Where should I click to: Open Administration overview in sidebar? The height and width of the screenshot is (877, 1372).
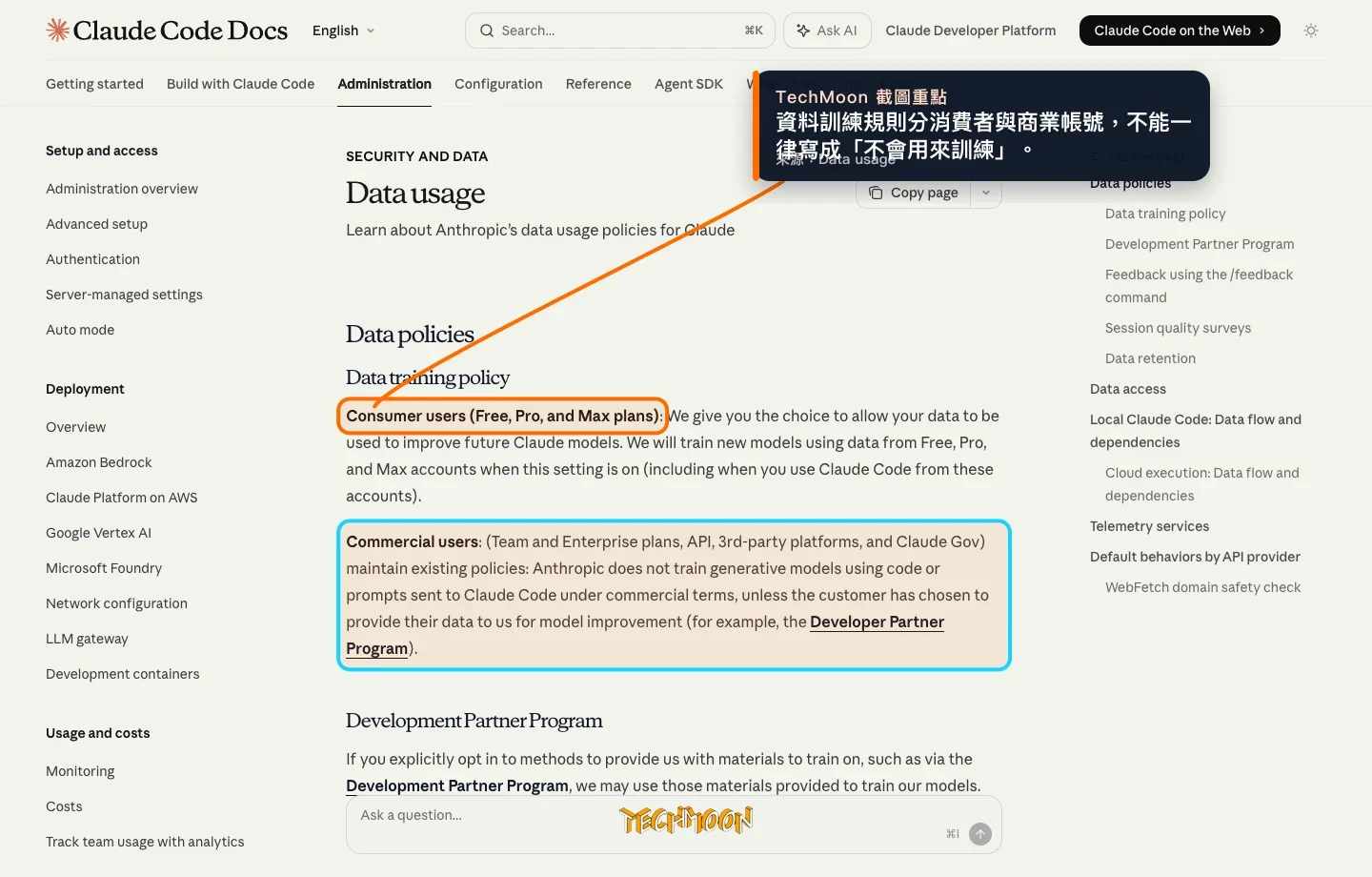122,189
